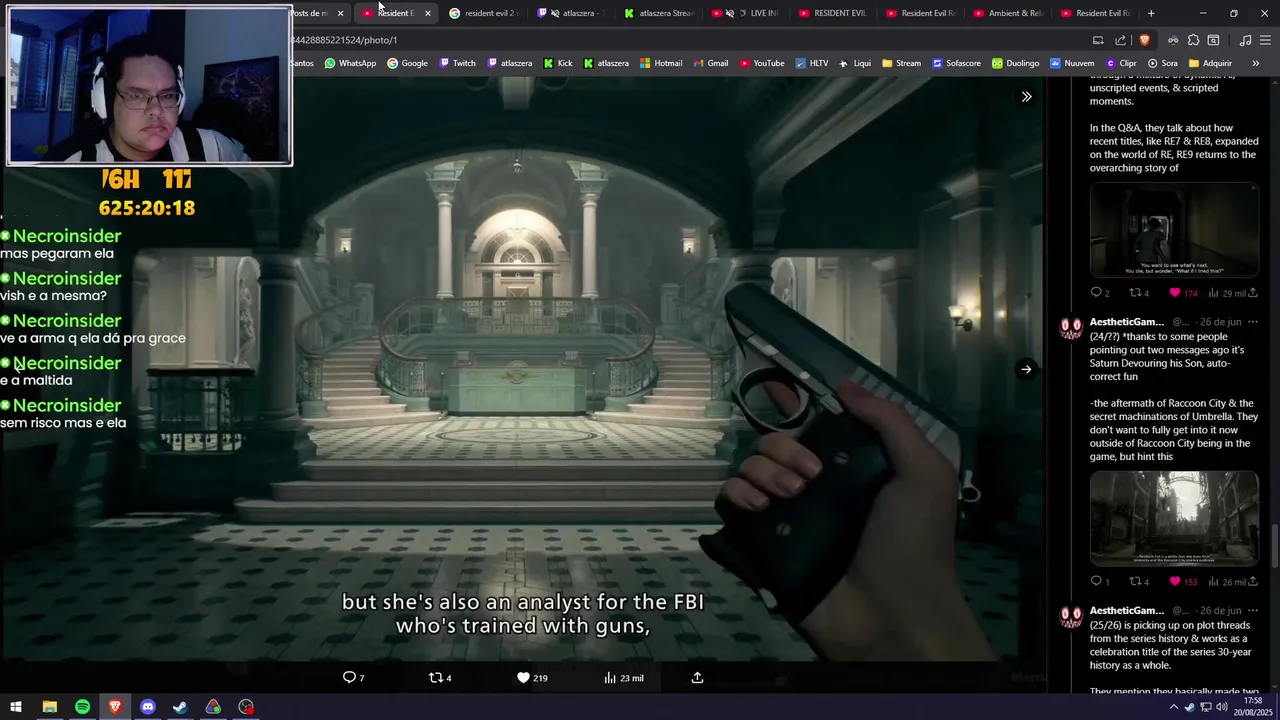Repost the photo tweet with 4 reposts
The height and width of the screenshot is (720, 1280).
[x=440, y=678]
